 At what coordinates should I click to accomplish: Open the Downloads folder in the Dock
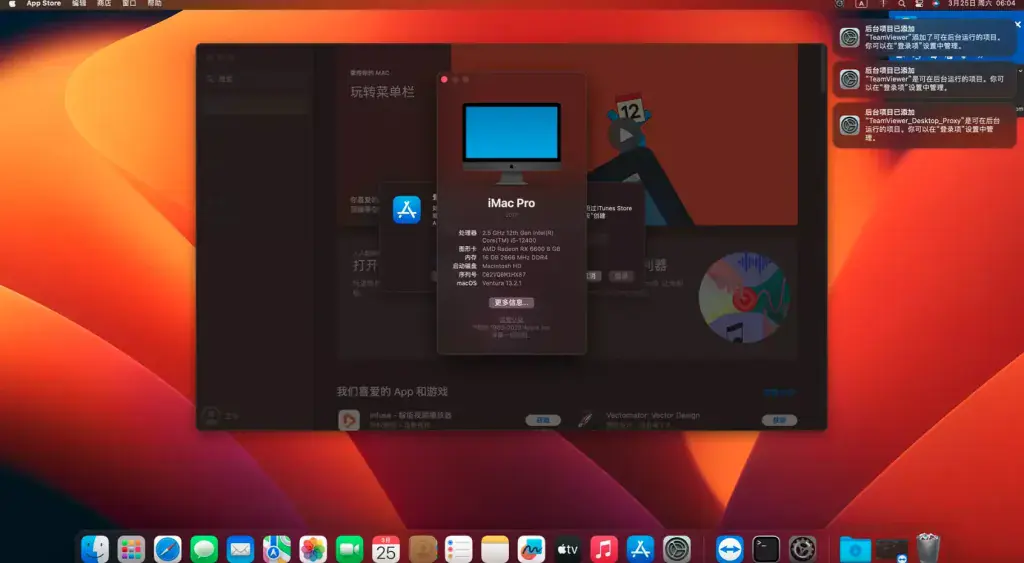[x=855, y=549]
